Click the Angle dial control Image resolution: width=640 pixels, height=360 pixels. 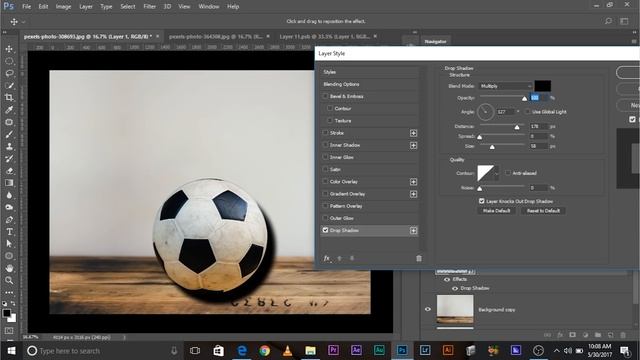pyautogui.click(x=485, y=111)
